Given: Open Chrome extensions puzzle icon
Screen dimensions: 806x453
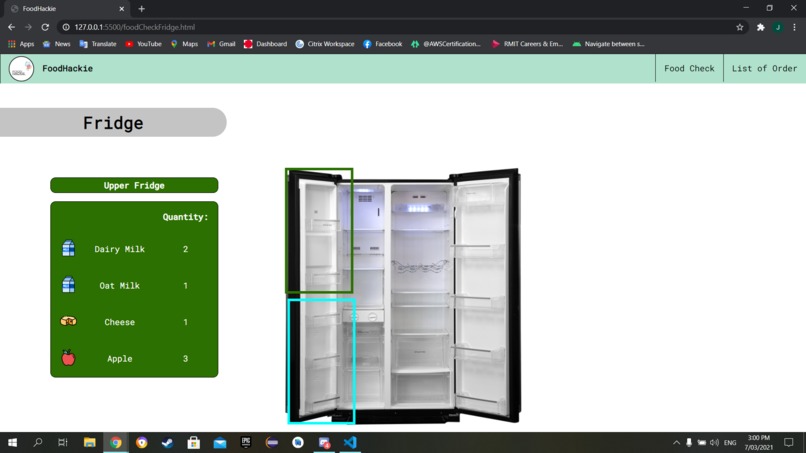Looking at the screenshot, I should point(761,27).
